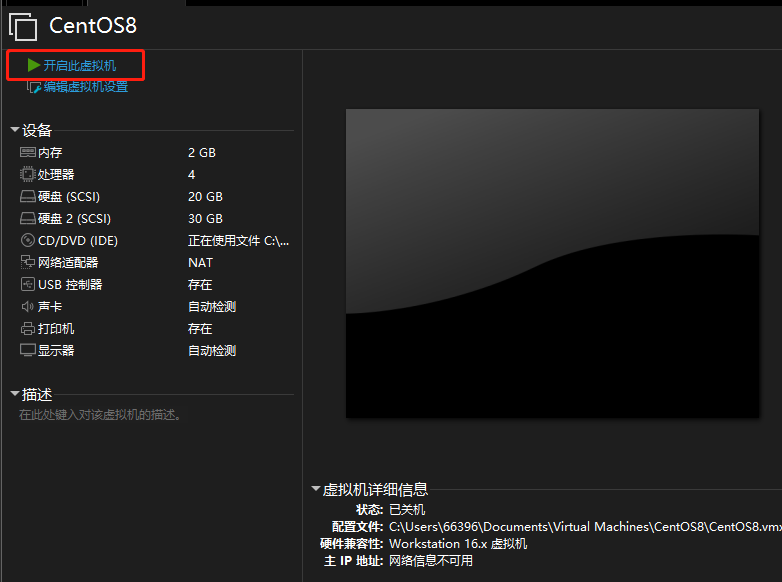Click the 正在使用文件 C:\... value
The image size is (782, 582).
pyautogui.click(x=238, y=241)
